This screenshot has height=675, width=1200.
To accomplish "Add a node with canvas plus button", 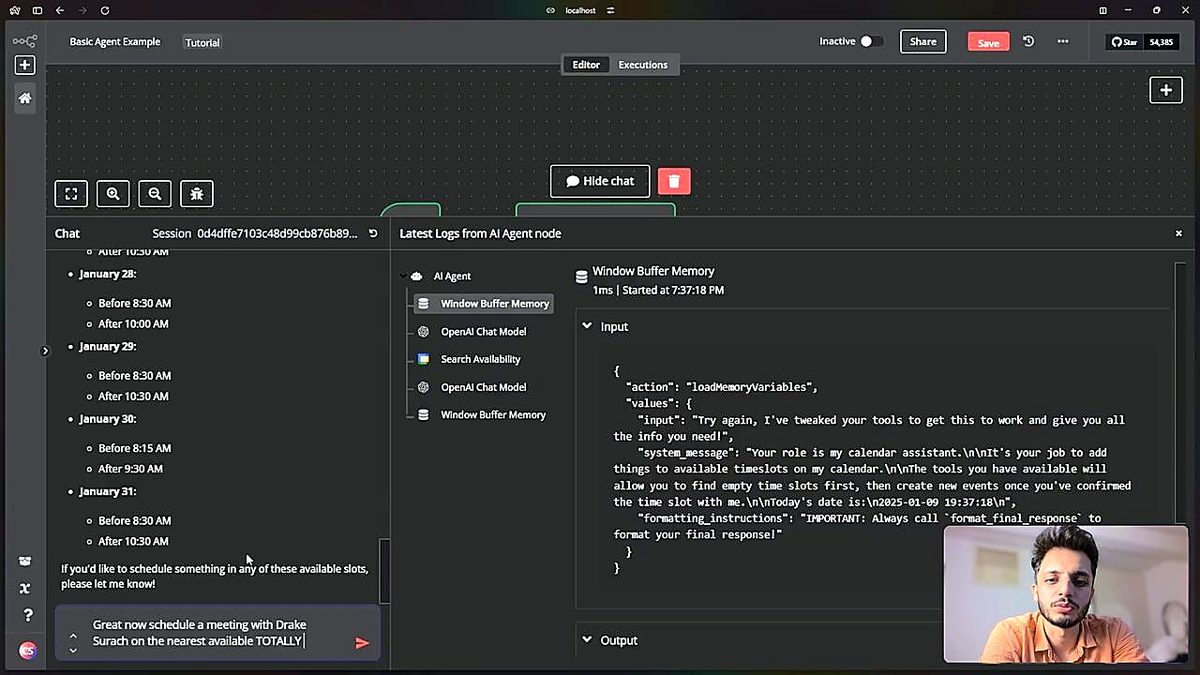I will pyautogui.click(x=1166, y=90).
